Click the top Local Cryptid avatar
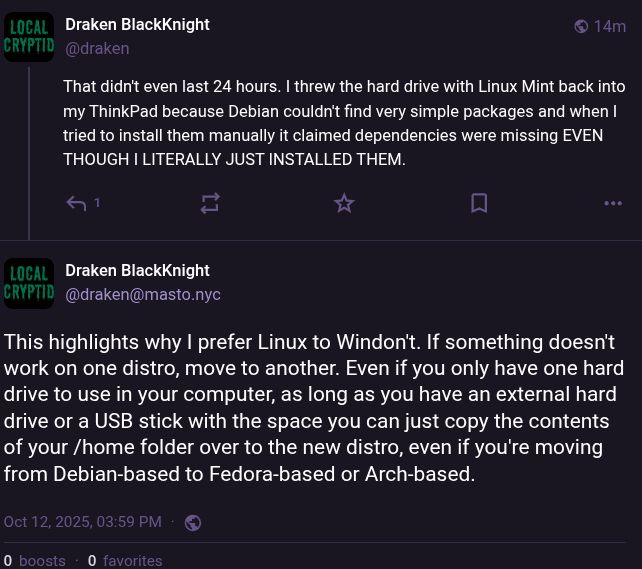The width and height of the screenshot is (642, 569). coord(29,37)
